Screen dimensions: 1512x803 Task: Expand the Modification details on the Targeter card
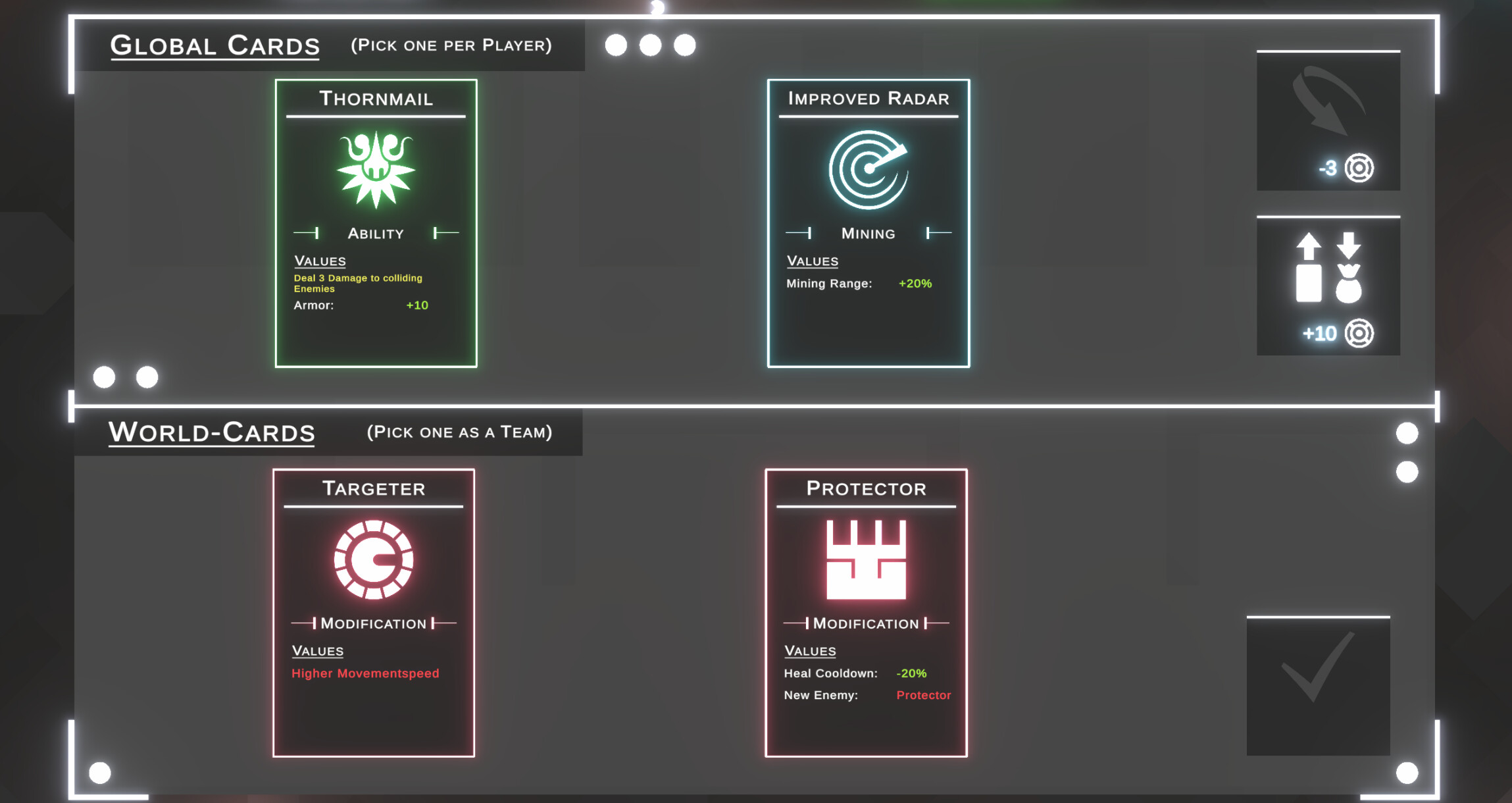tap(374, 623)
